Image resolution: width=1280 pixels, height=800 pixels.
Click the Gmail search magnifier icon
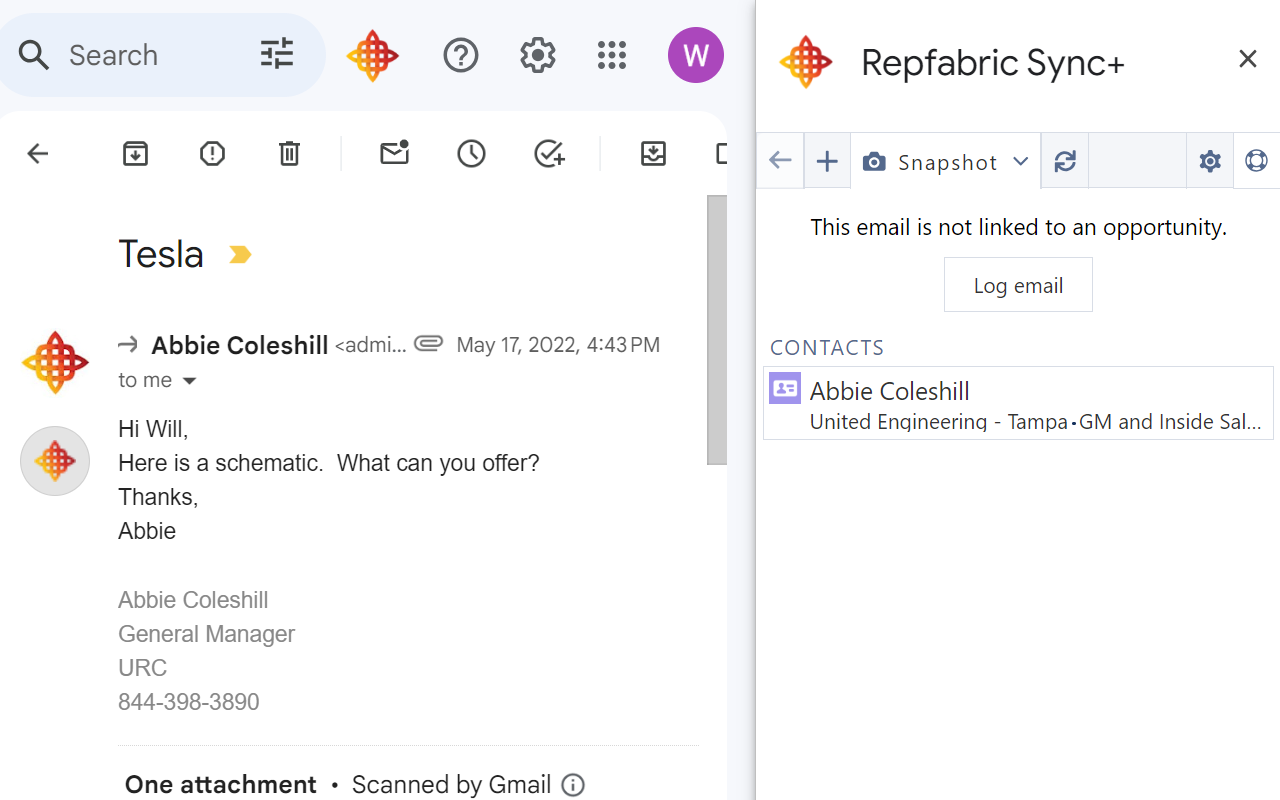coord(34,55)
